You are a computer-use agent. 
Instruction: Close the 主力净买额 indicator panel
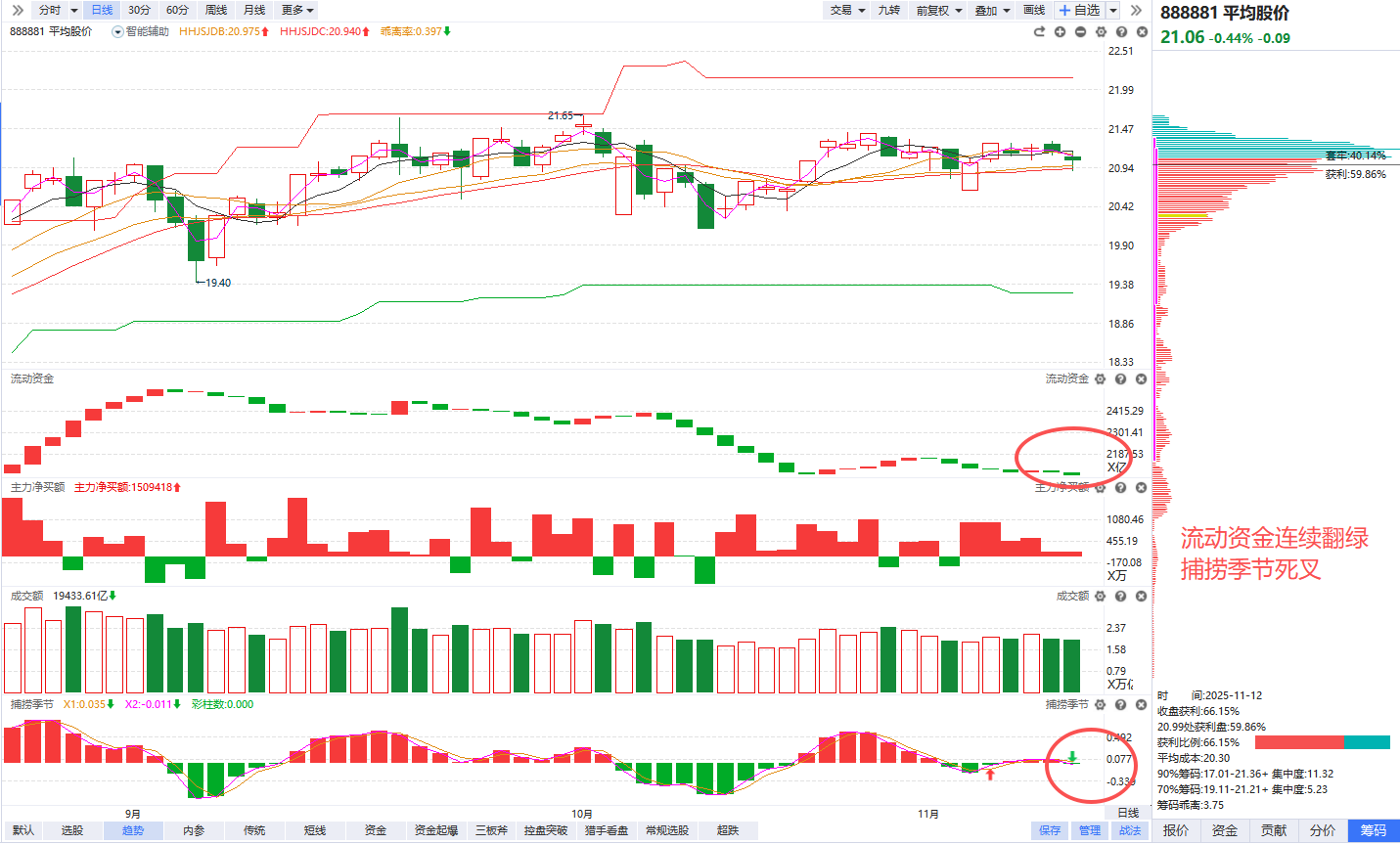pos(1142,487)
